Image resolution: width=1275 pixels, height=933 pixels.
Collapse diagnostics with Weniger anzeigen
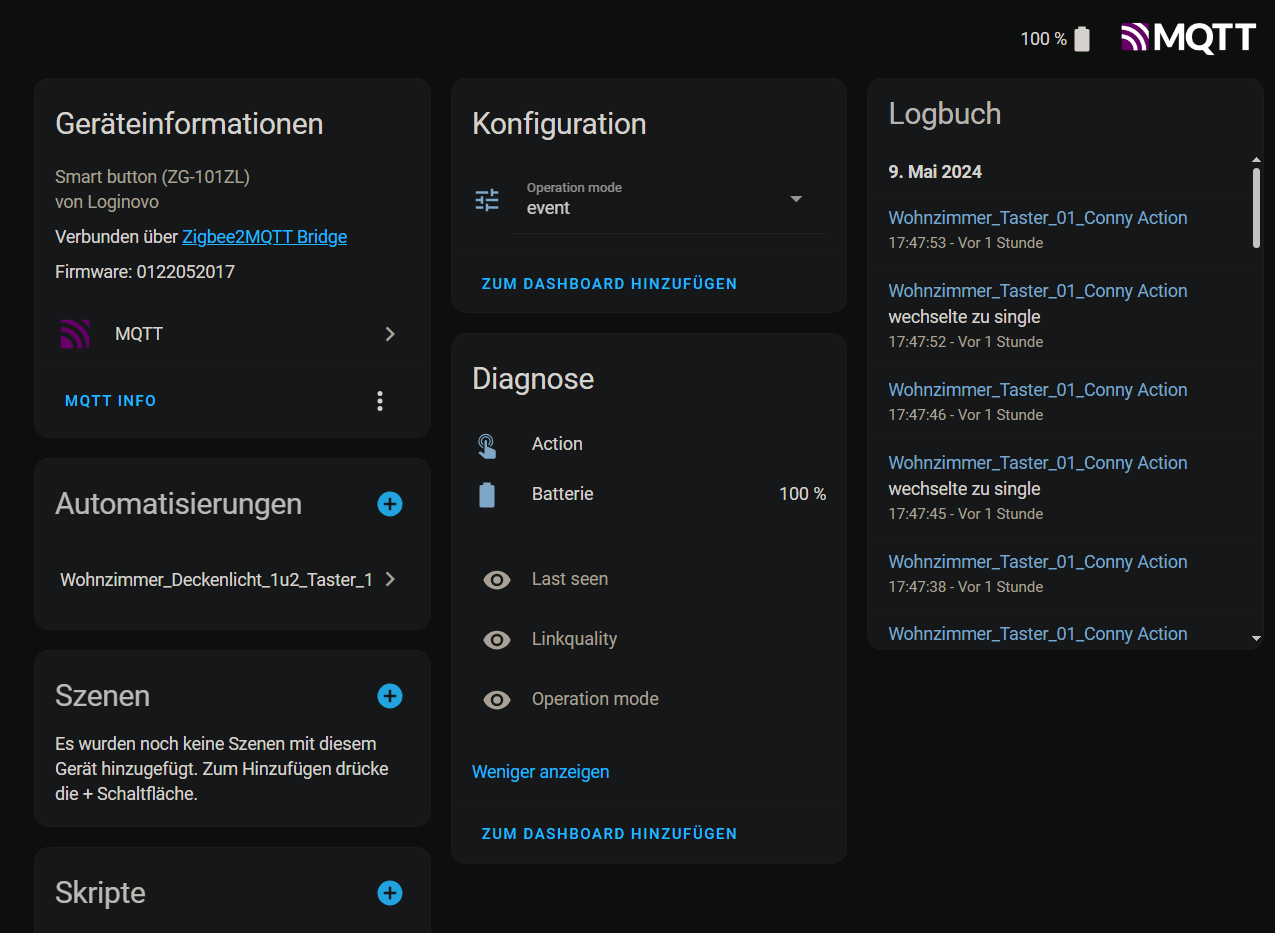540,772
